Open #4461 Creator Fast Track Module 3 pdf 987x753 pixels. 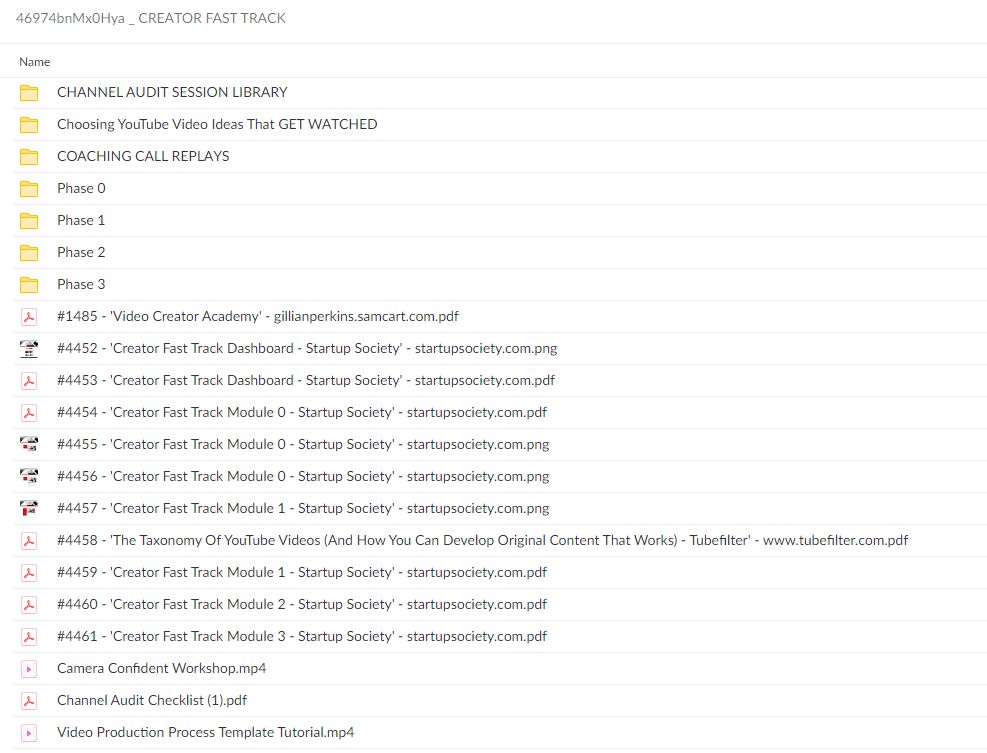pyautogui.click(x=302, y=637)
